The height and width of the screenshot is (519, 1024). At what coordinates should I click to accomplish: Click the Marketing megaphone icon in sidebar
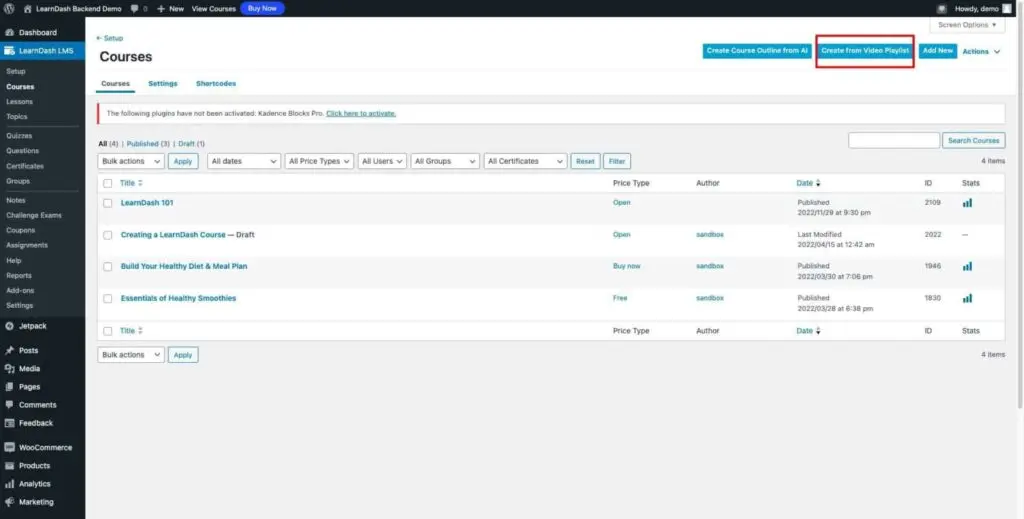[10, 503]
